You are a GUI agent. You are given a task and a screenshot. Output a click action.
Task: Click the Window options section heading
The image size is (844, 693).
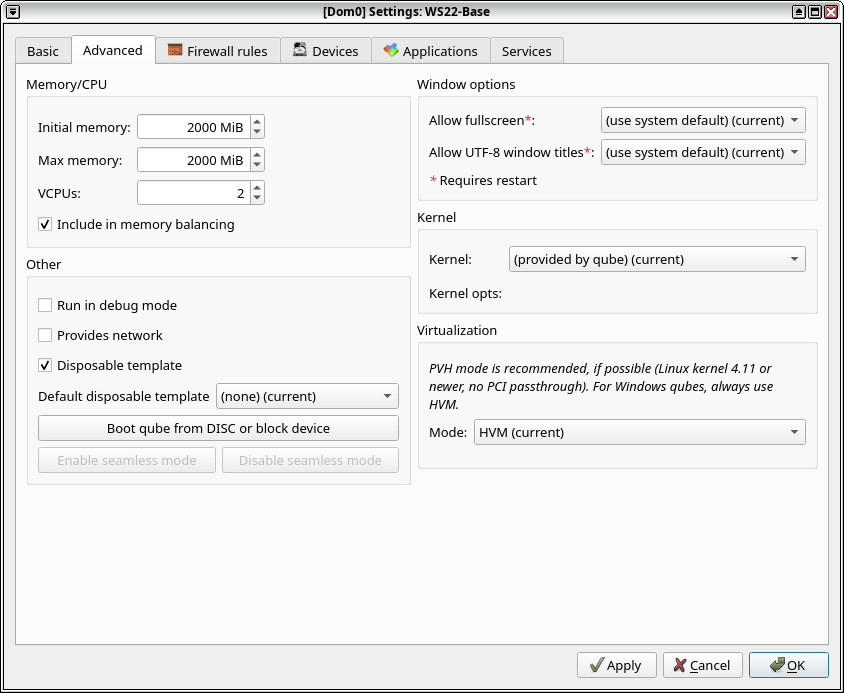[x=466, y=85]
